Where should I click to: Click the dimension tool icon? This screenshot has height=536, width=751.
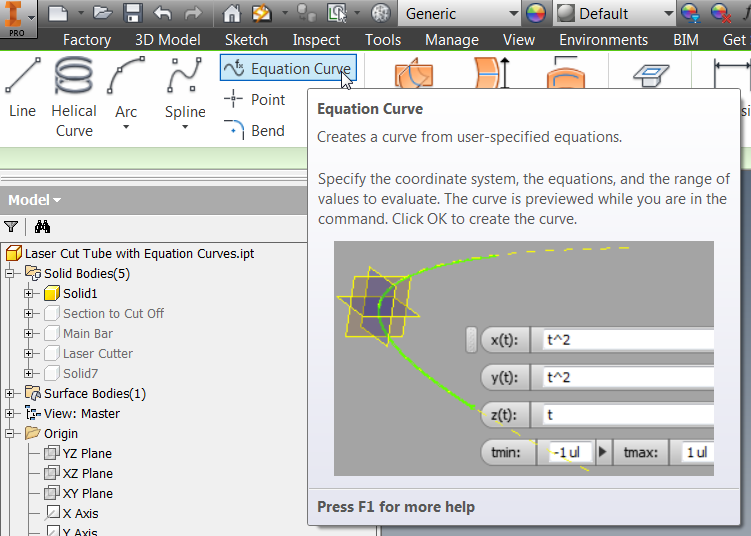click(x=732, y=73)
